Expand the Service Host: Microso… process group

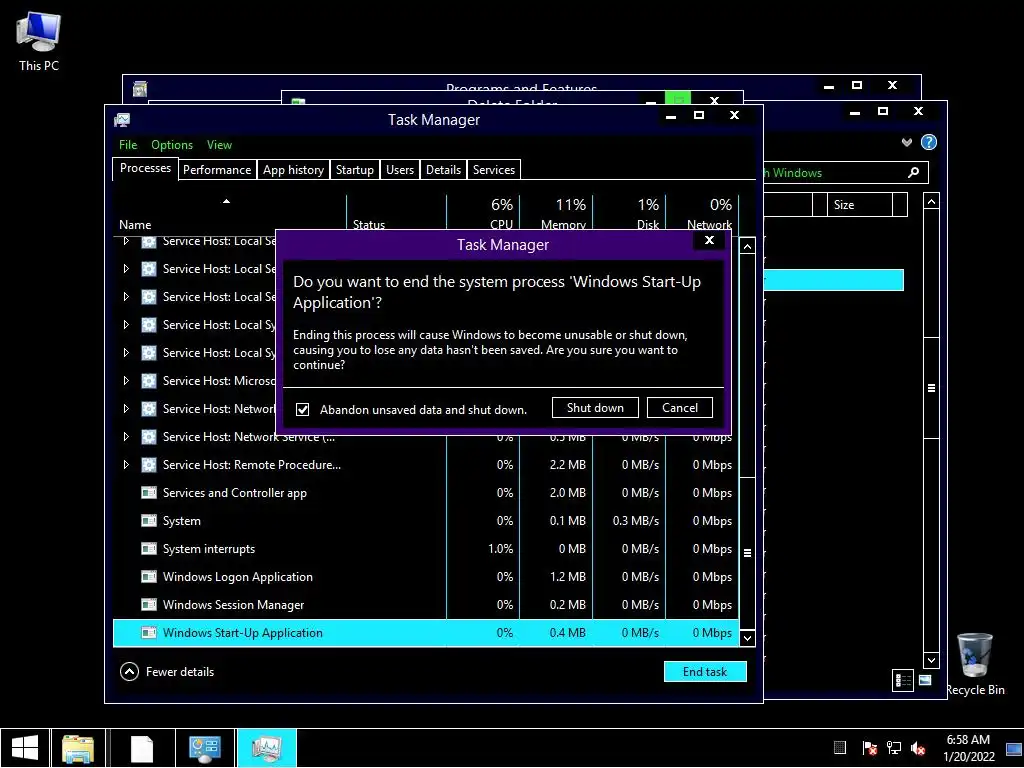(126, 380)
